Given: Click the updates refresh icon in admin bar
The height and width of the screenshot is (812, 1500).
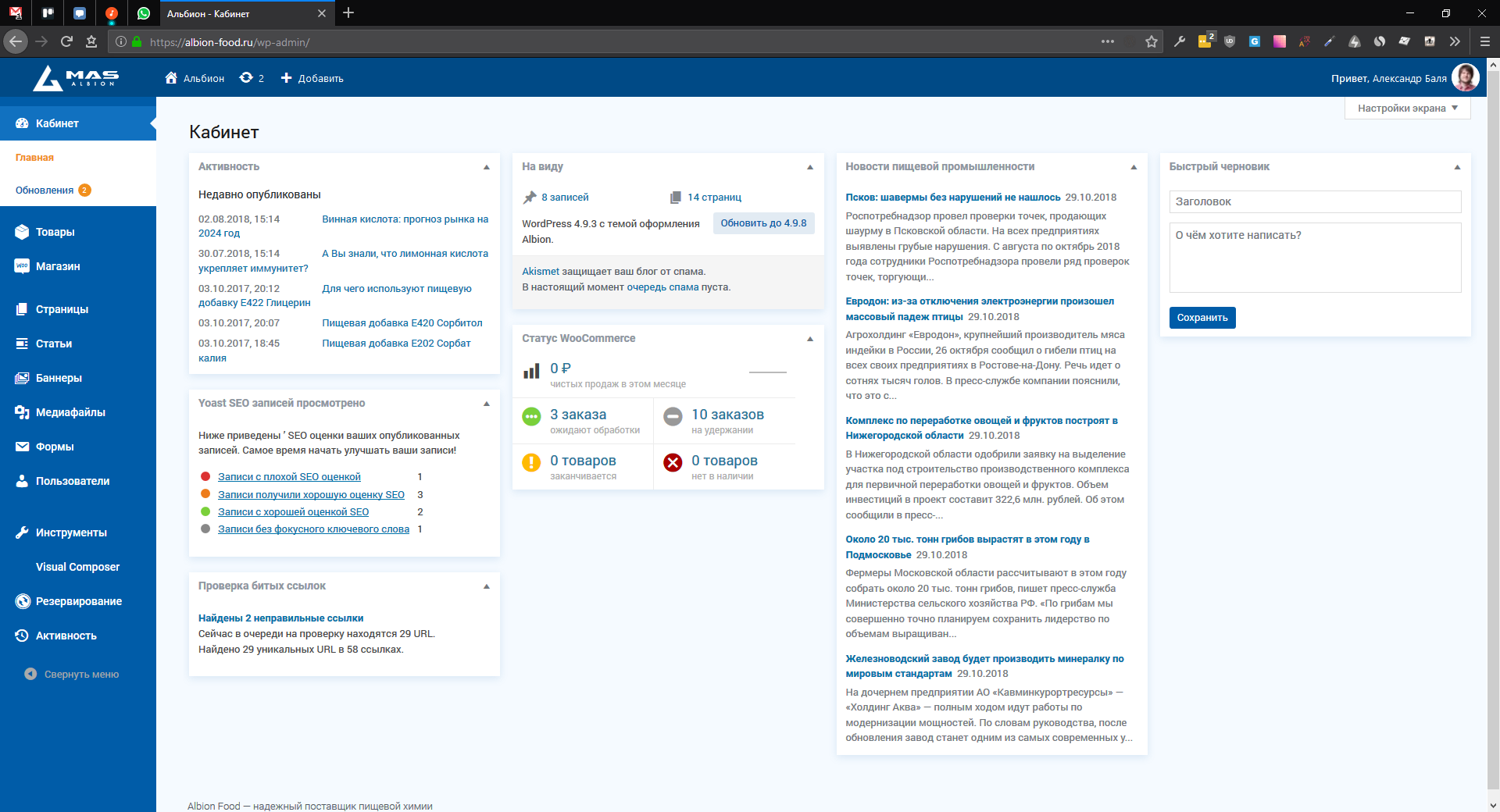Looking at the screenshot, I should click(x=247, y=78).
